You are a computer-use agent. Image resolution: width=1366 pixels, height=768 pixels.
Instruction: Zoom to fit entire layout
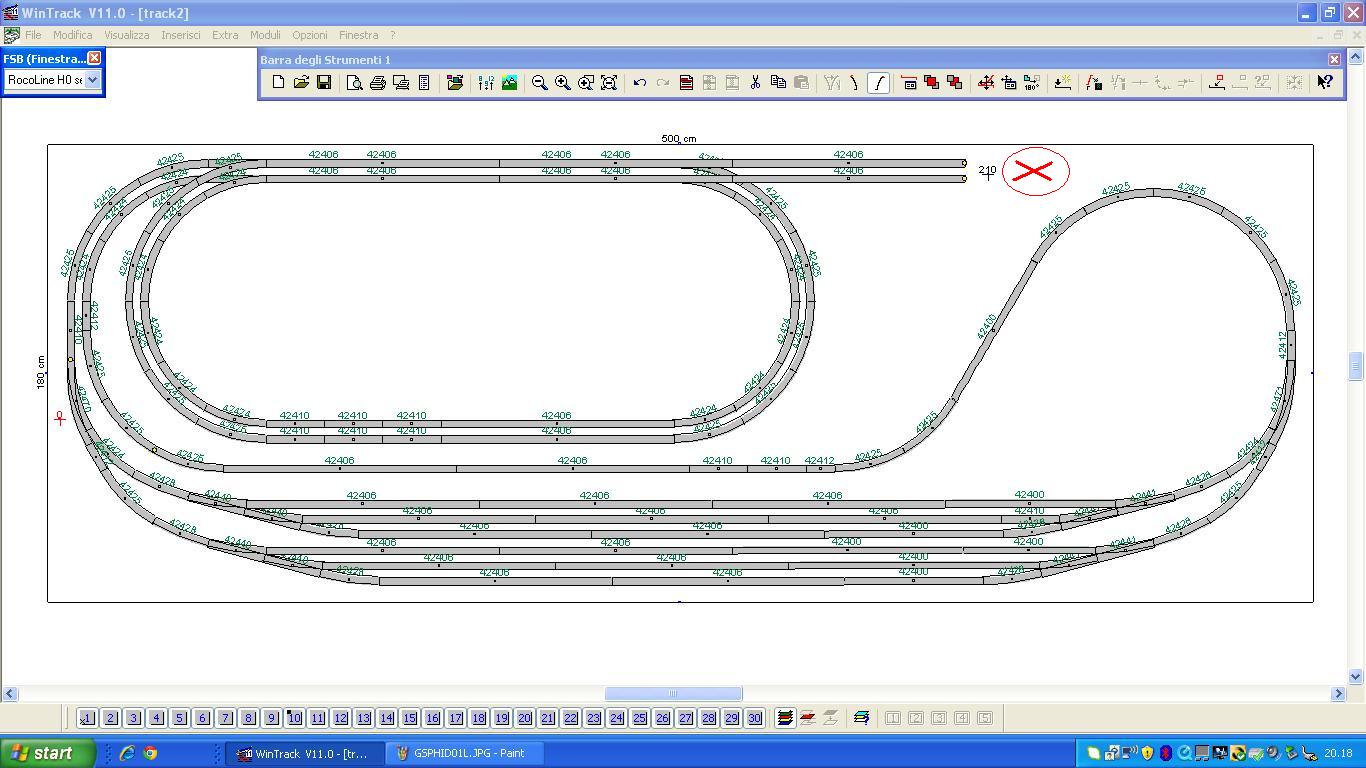609,83
